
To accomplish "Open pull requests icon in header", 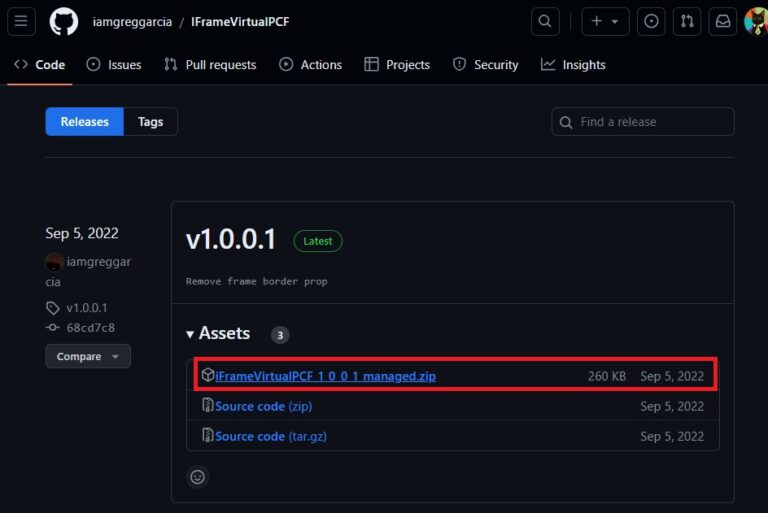I will pyautogui.click(x=687, y=21).
